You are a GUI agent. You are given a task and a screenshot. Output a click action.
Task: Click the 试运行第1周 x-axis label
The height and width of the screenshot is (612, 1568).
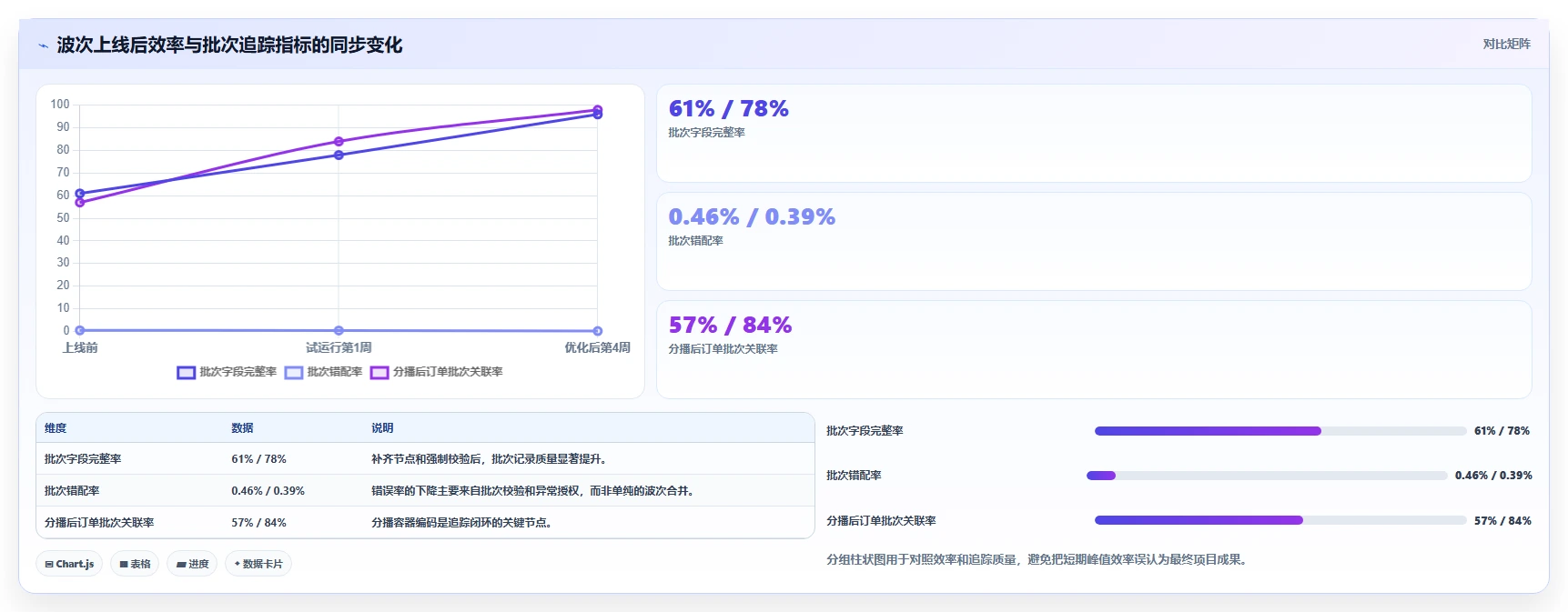tap(339, 348)
